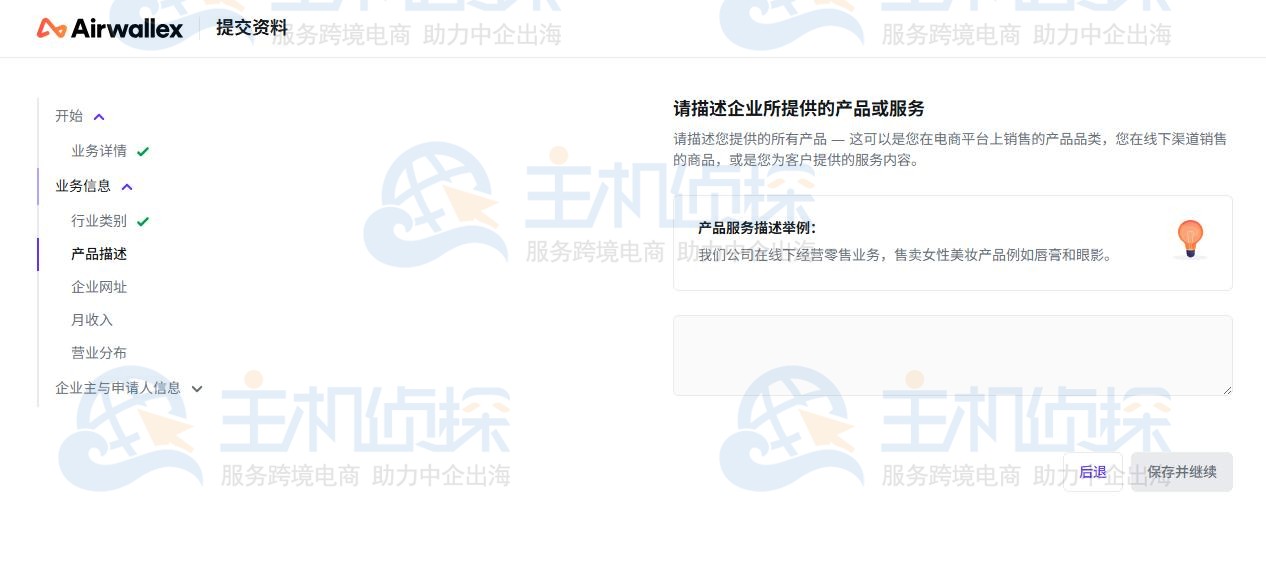Click the orange lightbulb tip icon
The image size is (1266, 572).
pos(1189,239)
